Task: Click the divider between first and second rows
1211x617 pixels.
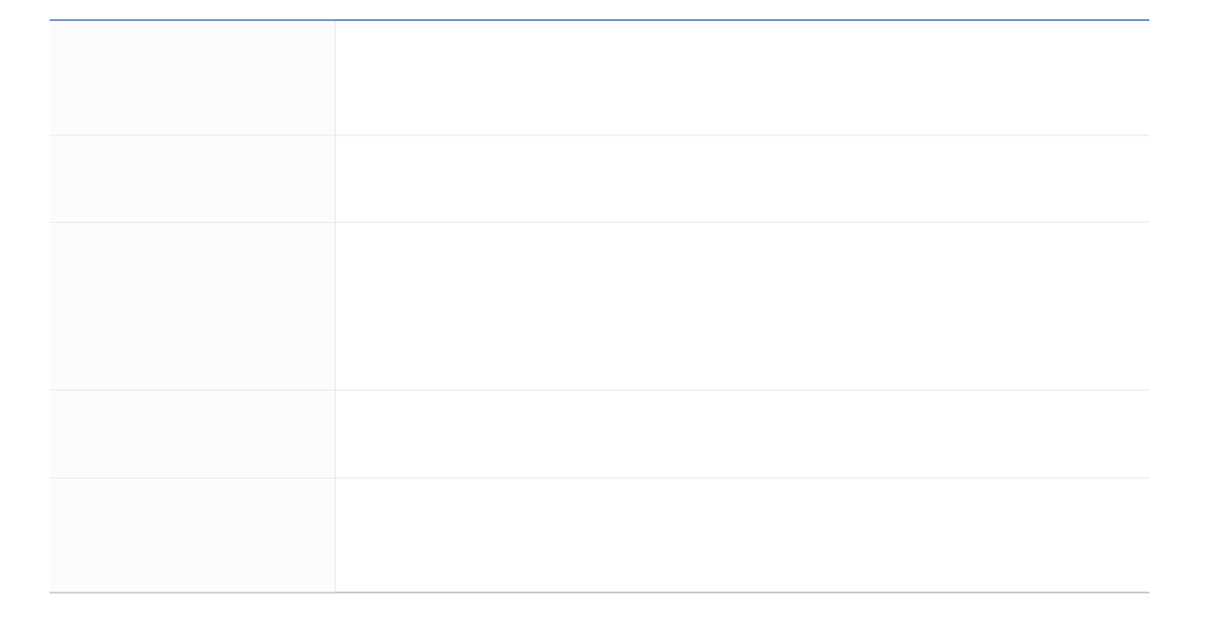Action: pyautogui.click(x=599, y=135)
